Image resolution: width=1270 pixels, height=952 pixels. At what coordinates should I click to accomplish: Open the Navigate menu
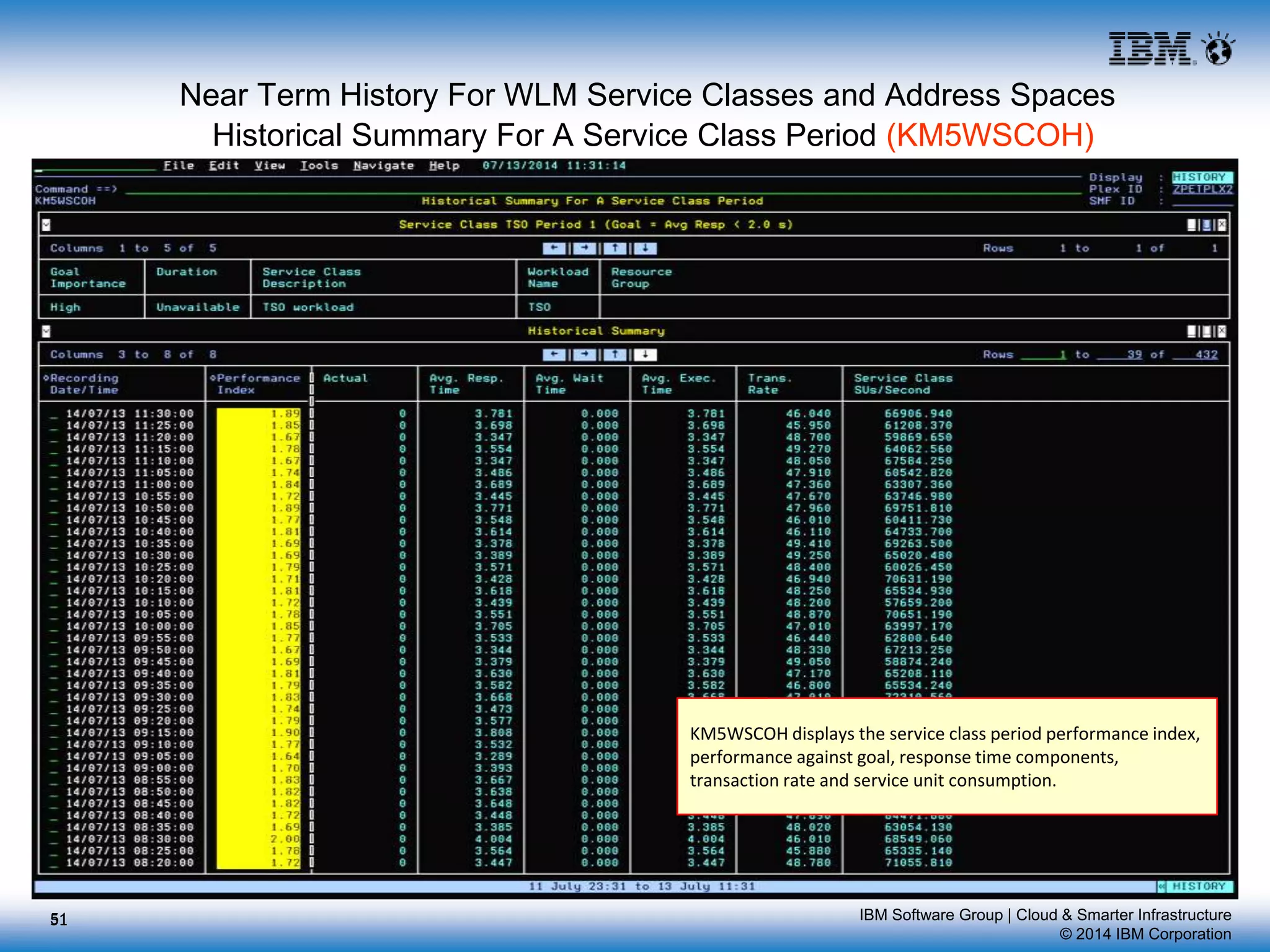pyautogui.click(x=384, y=165)
